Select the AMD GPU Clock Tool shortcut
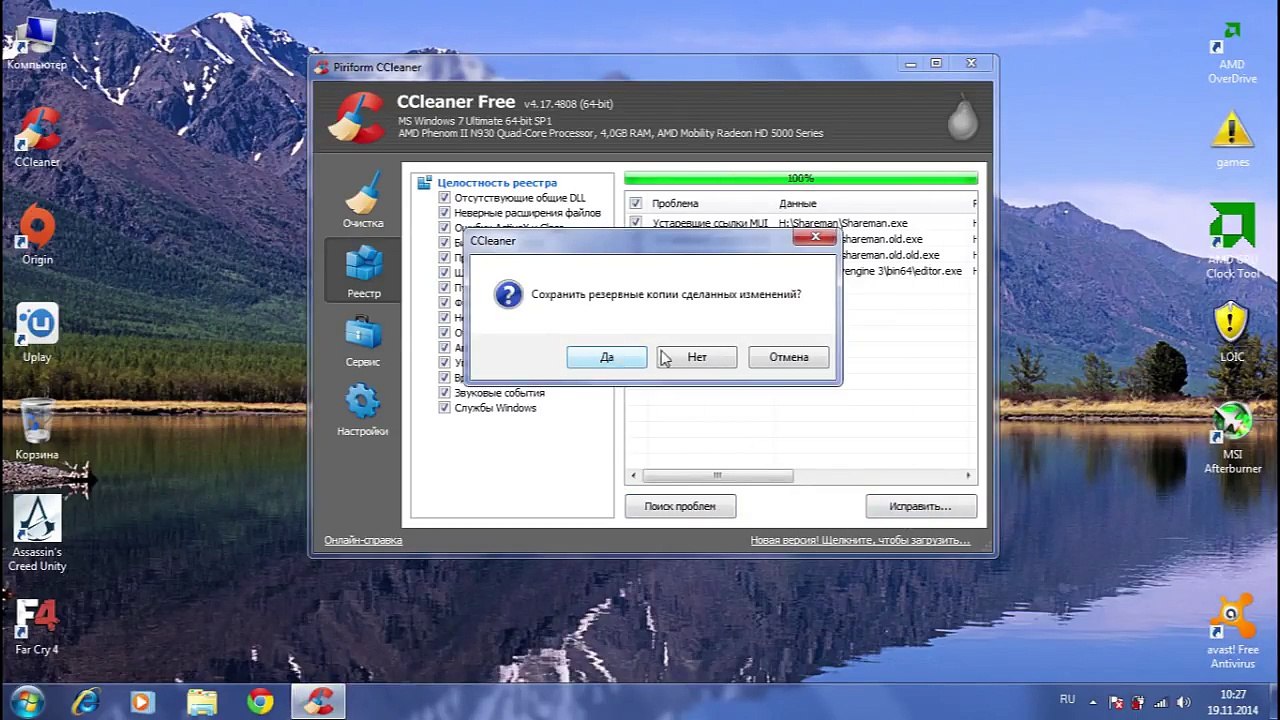Viewport: 1280px width, 720px height. tap(1232, 241)
